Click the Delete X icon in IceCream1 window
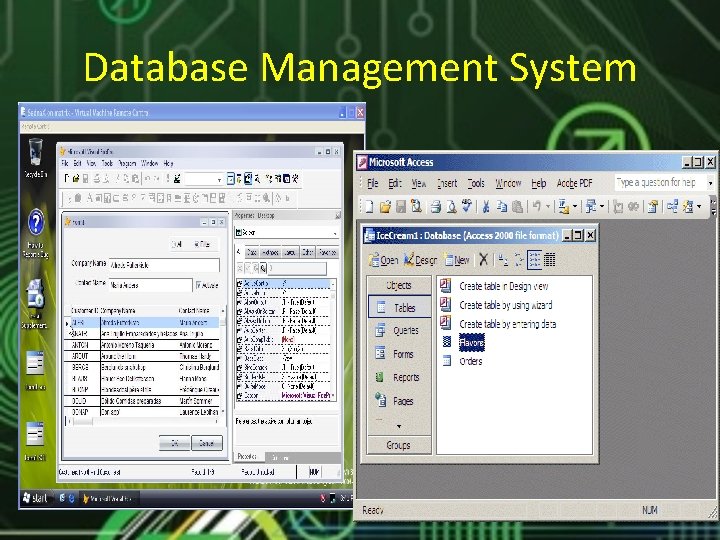This screenshot has height=540, width=720. click(x=483, y=260)
